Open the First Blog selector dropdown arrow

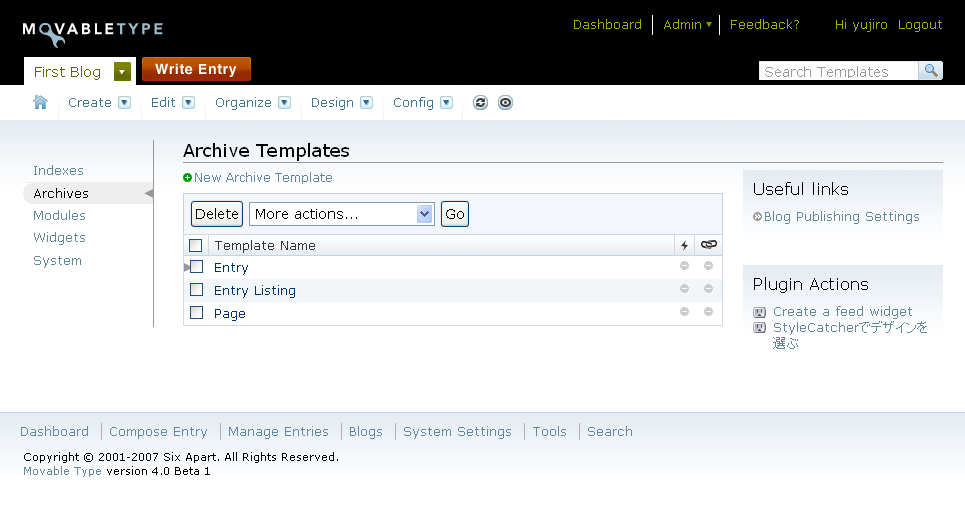[122, 71]
